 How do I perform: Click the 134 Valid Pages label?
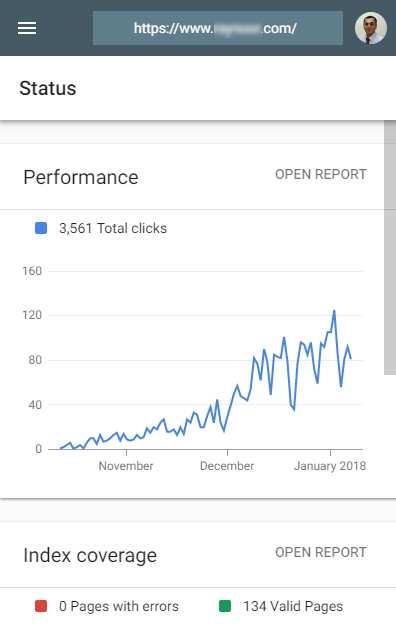tap(293, 606)
